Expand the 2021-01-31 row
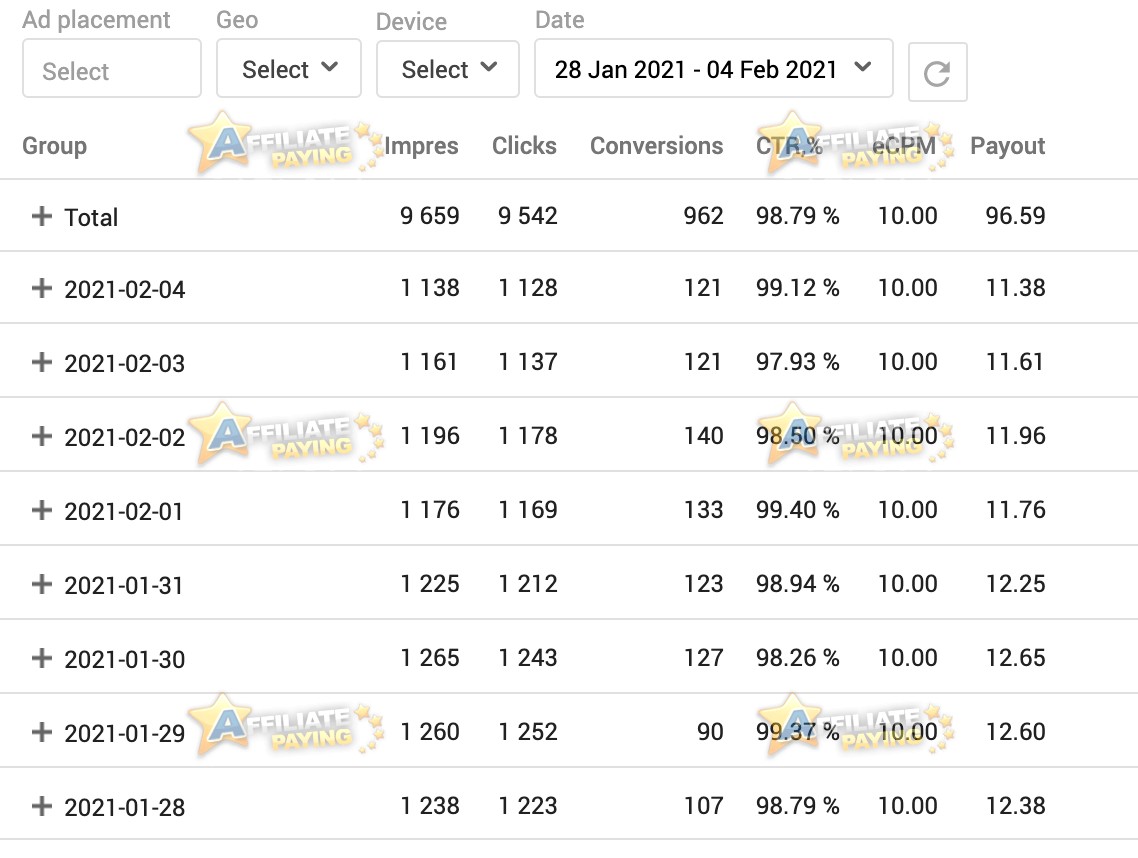This screenshot has height=858, width=1138. click(42, 584)
